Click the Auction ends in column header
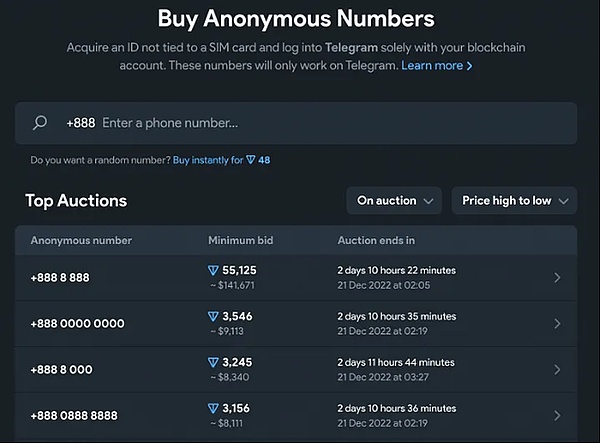The image size is (600, 443). (x=376, y=241)
